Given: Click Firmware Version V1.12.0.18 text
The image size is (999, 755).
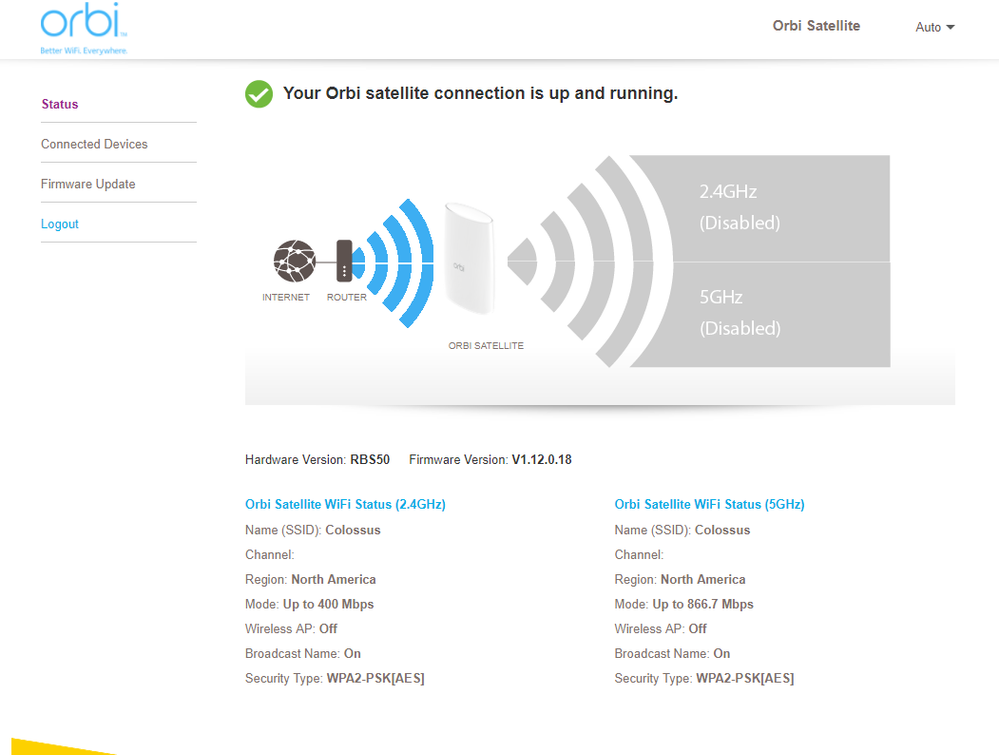Looking at the screenshot, I should (490, 459).
